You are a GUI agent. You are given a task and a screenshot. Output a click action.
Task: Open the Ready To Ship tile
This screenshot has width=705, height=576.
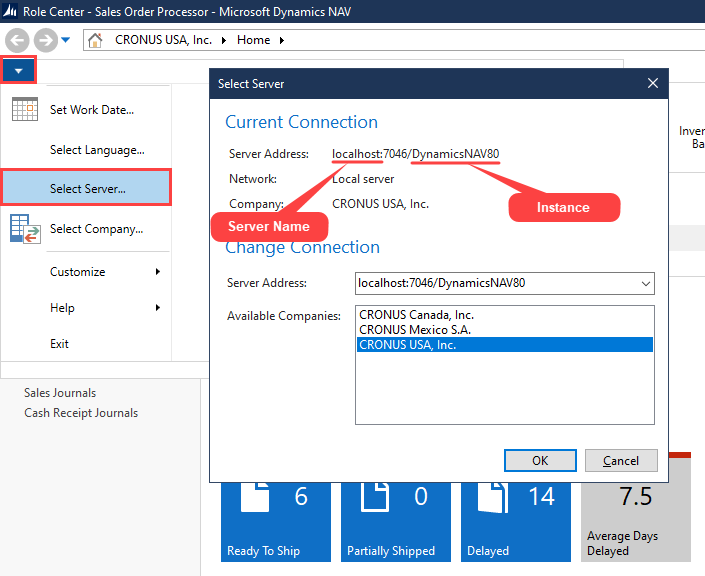276,522
